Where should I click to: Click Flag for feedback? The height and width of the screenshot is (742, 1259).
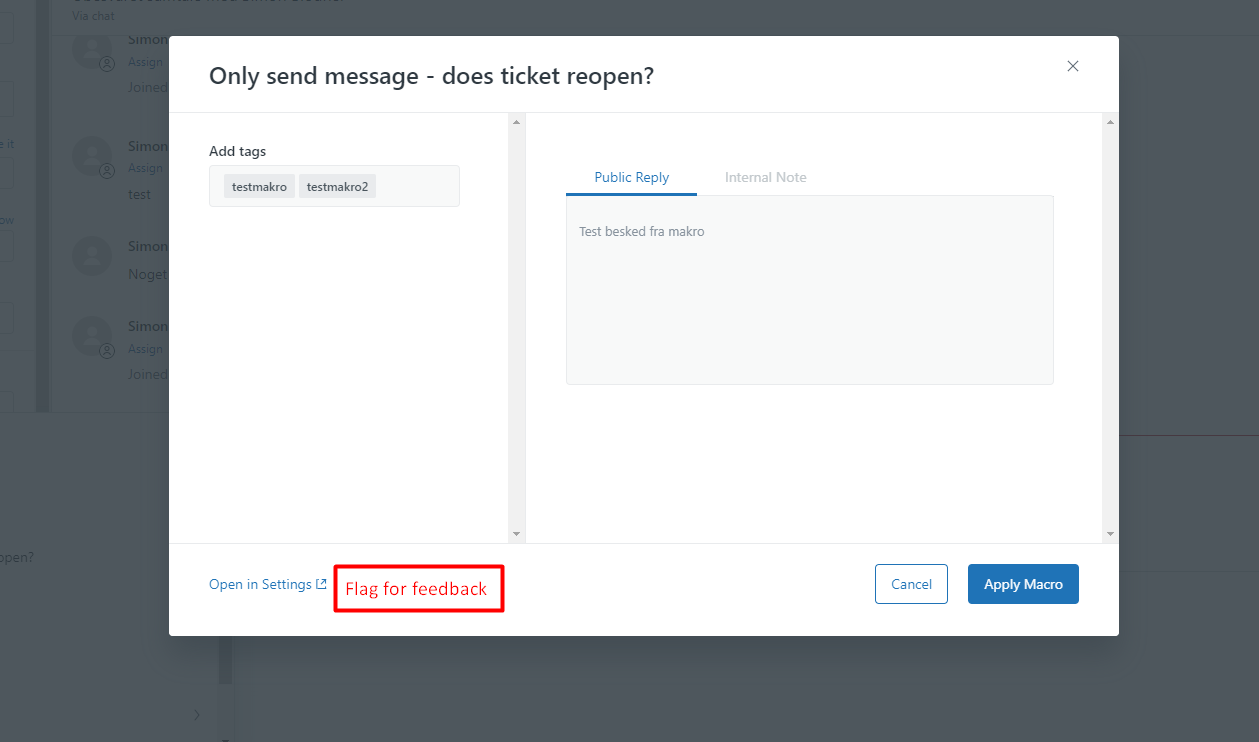pos(417,589)
